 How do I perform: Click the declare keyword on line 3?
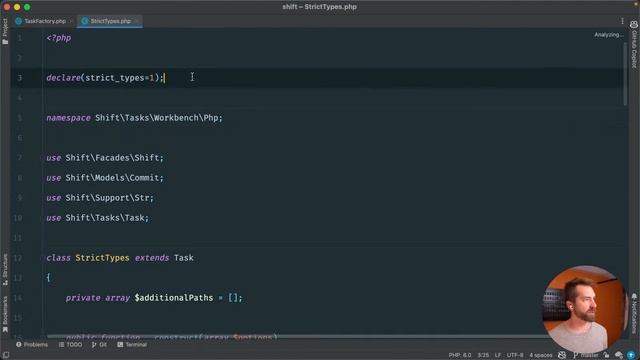pyautogui.click(x=63, y=78)
